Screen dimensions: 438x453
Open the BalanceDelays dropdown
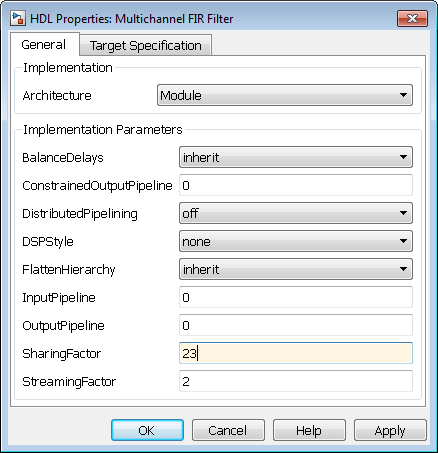pos(296,157)
